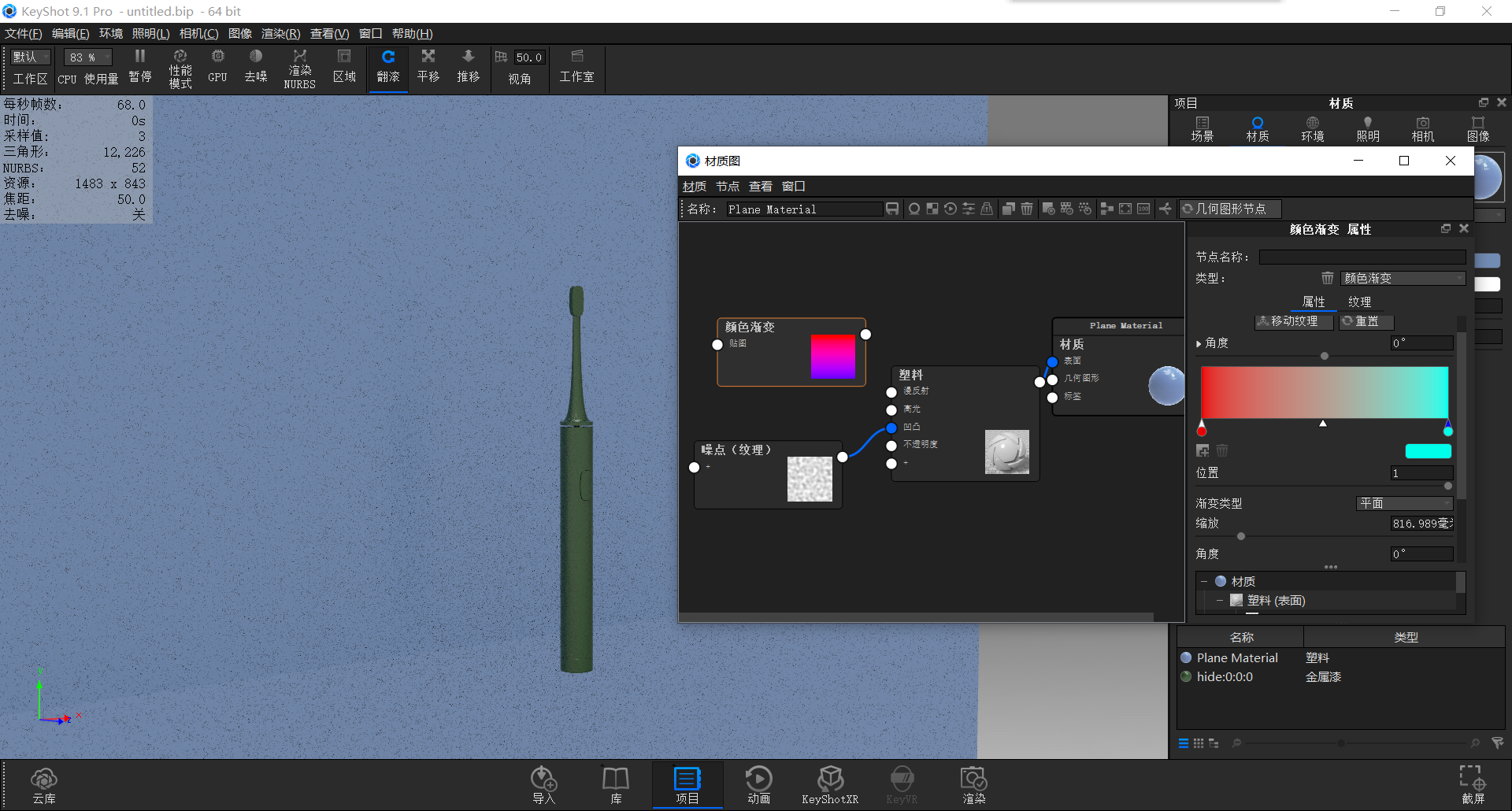
Task: Click the 移动纹理 button
Action: pos(1293,321)
